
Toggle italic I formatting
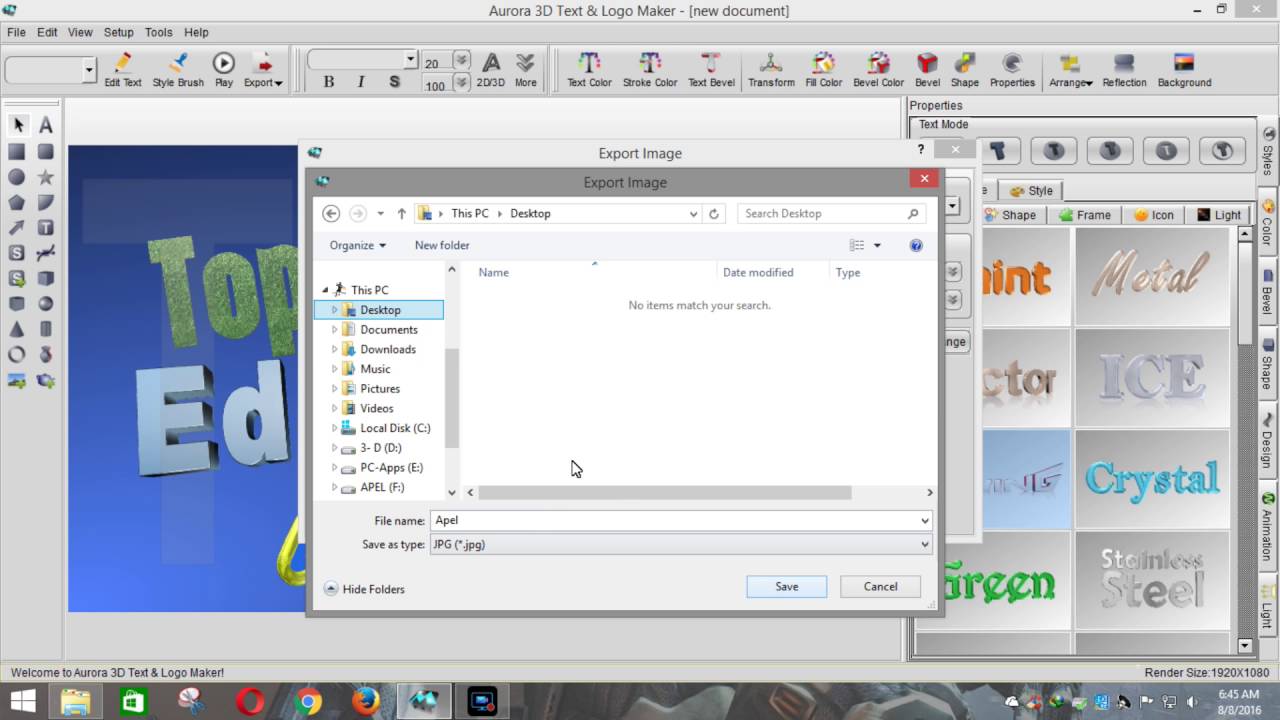(x=361, y=82)
